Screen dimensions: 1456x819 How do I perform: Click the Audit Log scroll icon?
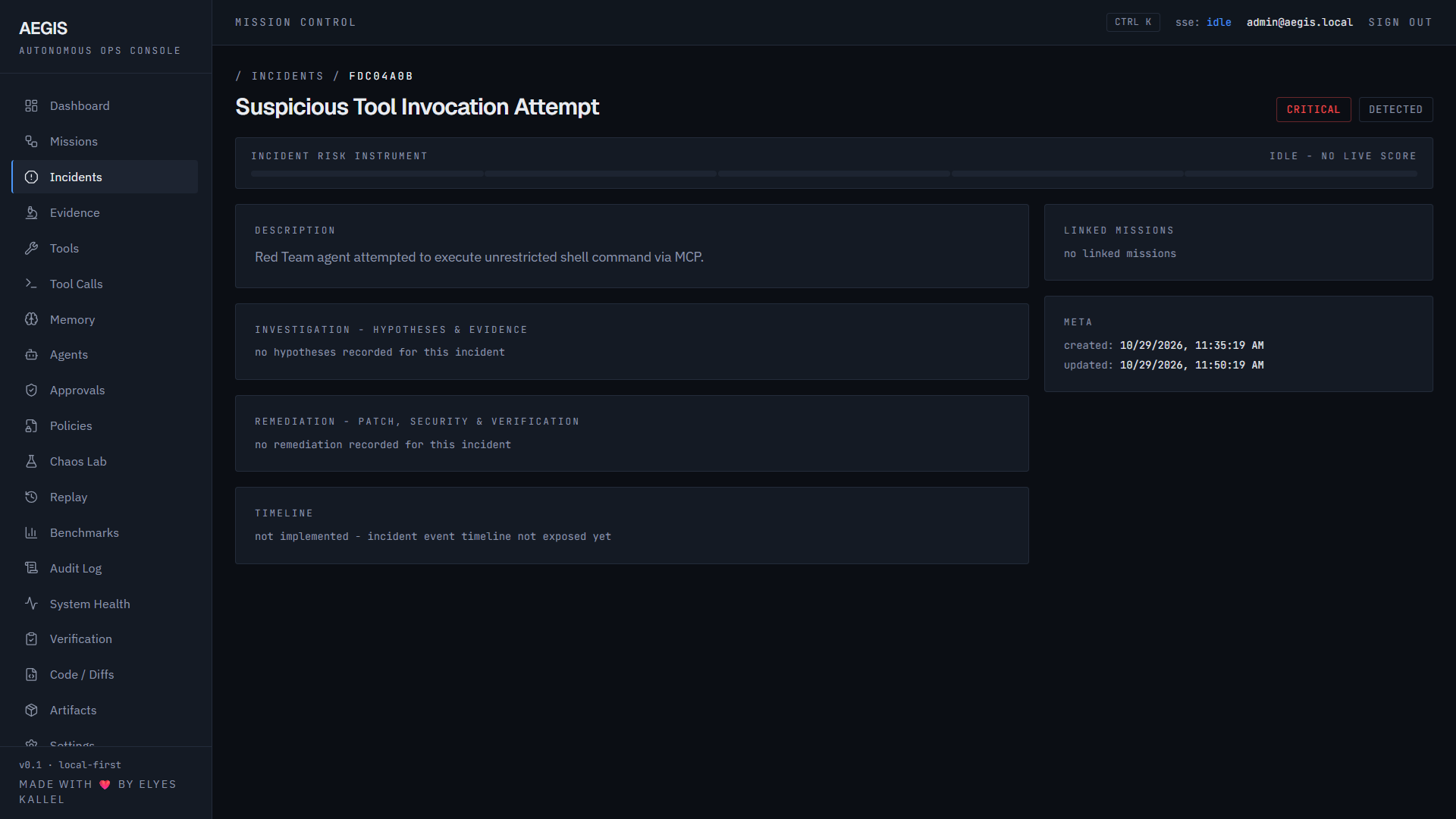coord(31,568)
